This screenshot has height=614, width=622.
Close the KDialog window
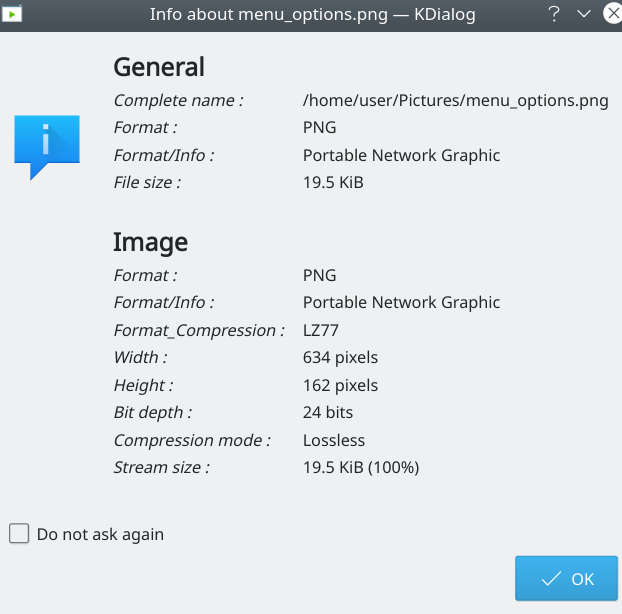pos(613,14)
